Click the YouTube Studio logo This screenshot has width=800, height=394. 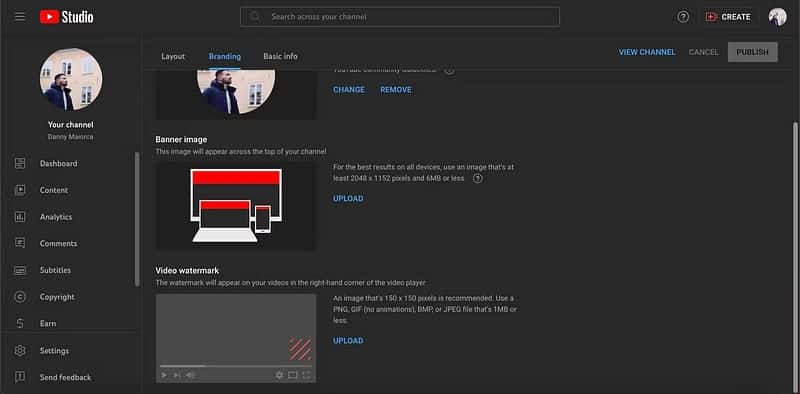tap(67, 17)
